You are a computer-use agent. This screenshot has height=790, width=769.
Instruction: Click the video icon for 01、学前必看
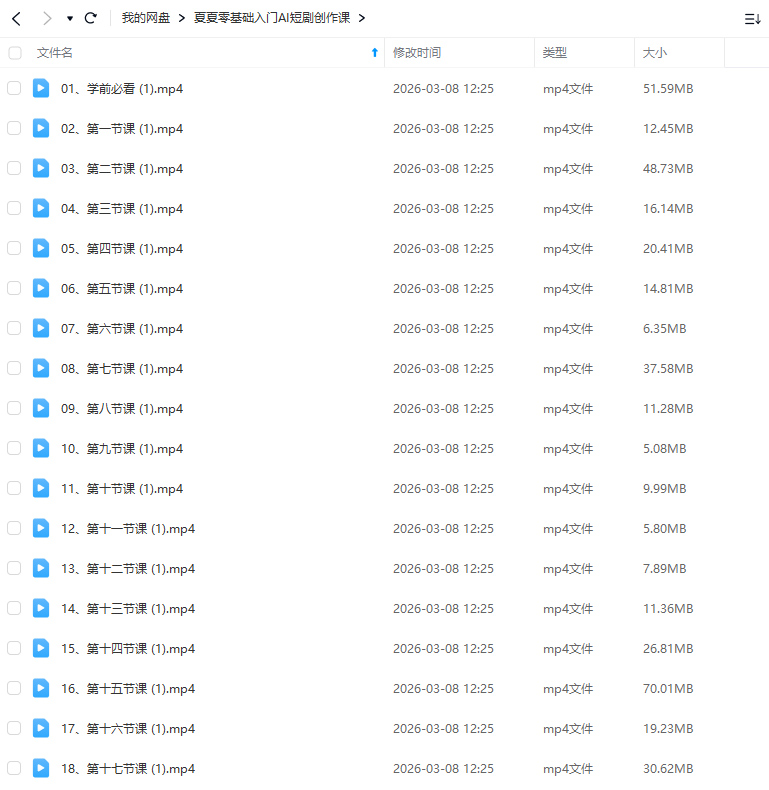click(41, 88)
